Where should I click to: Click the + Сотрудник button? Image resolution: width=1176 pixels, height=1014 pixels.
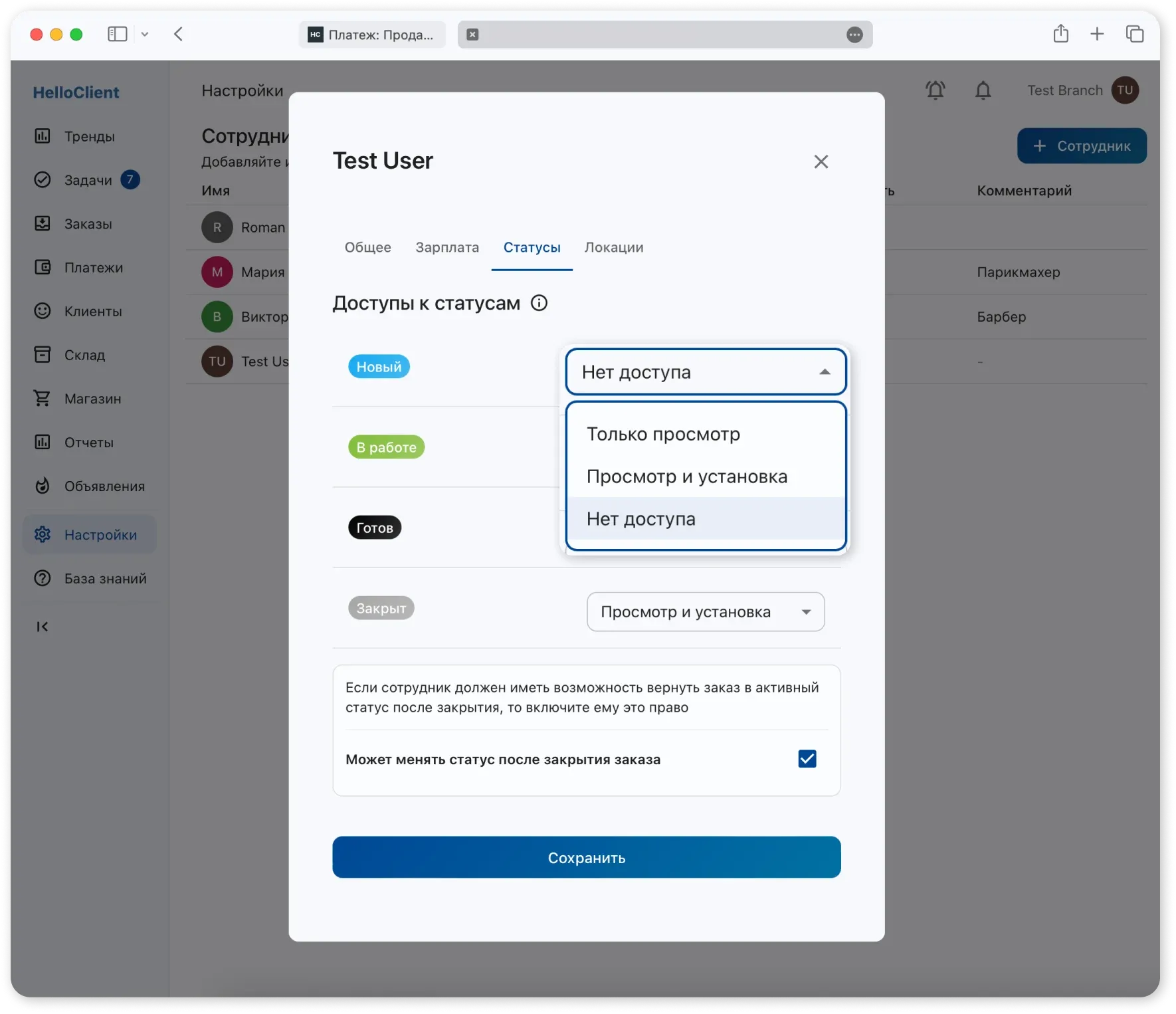click(x=1081, y=146)
